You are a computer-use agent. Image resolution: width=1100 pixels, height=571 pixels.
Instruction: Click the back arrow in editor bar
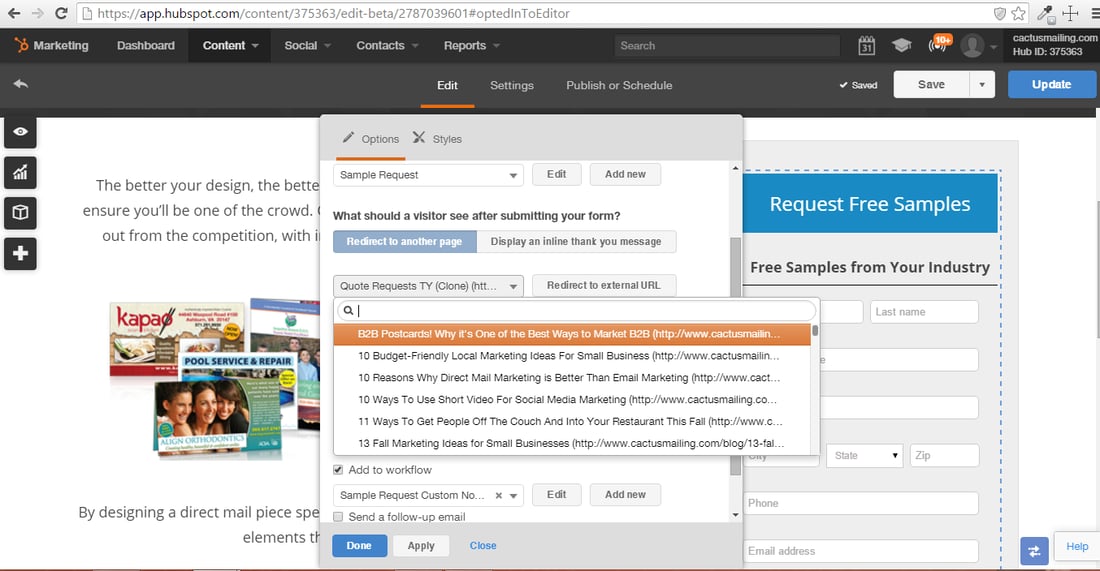coord(20,84)
